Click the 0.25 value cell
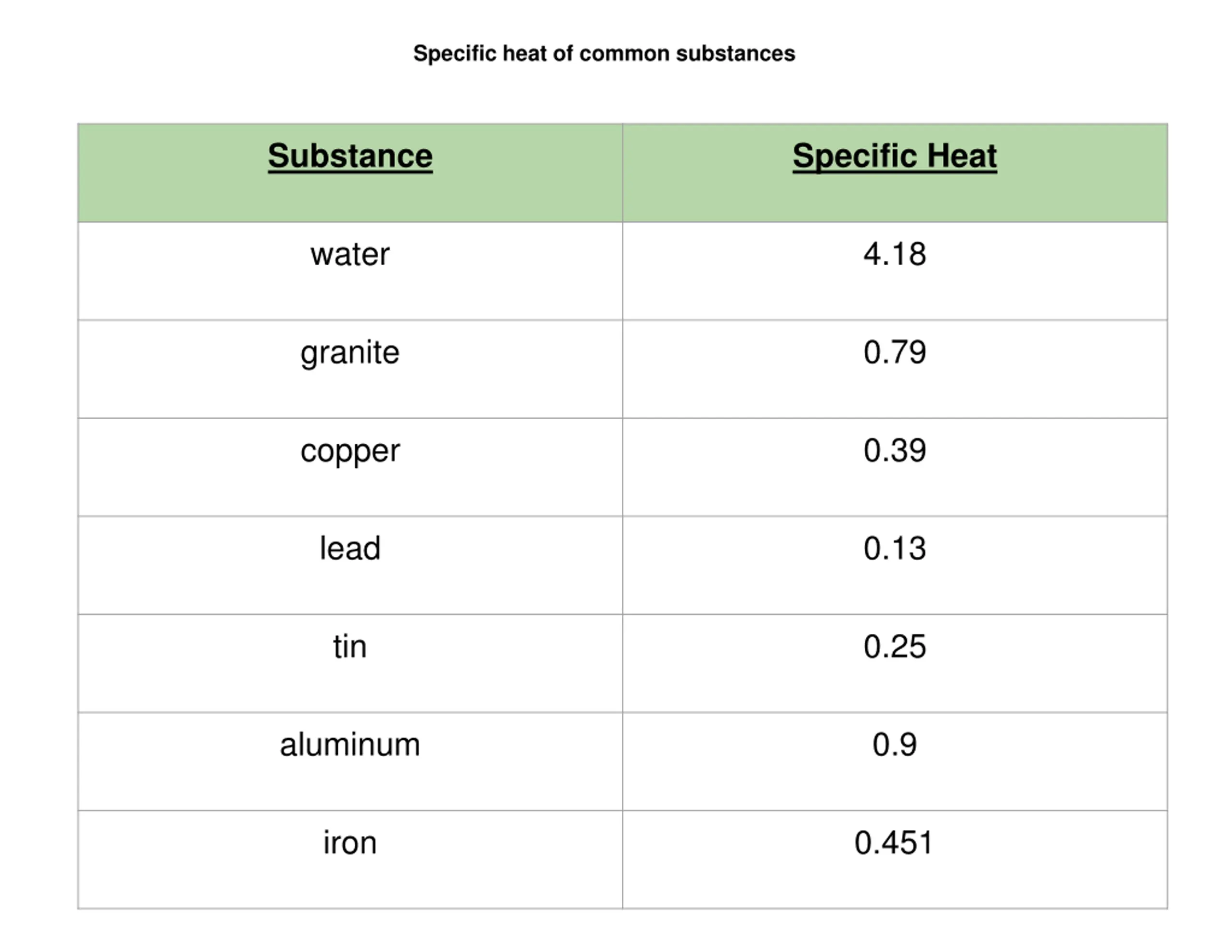The width and height of the screenshot is (1232, 952). pos(895,664)
